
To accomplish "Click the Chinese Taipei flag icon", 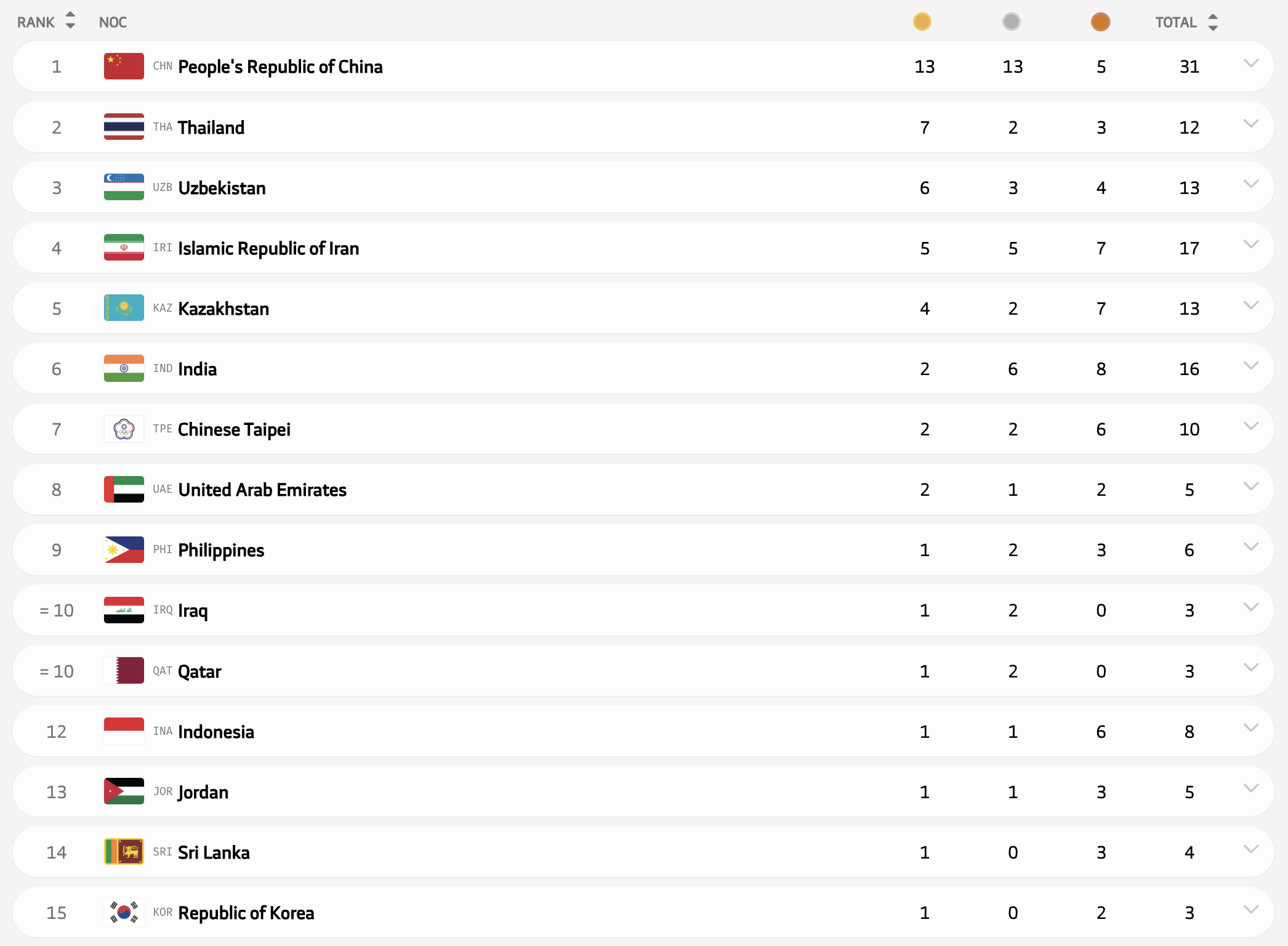I will [x=124, y=429].
